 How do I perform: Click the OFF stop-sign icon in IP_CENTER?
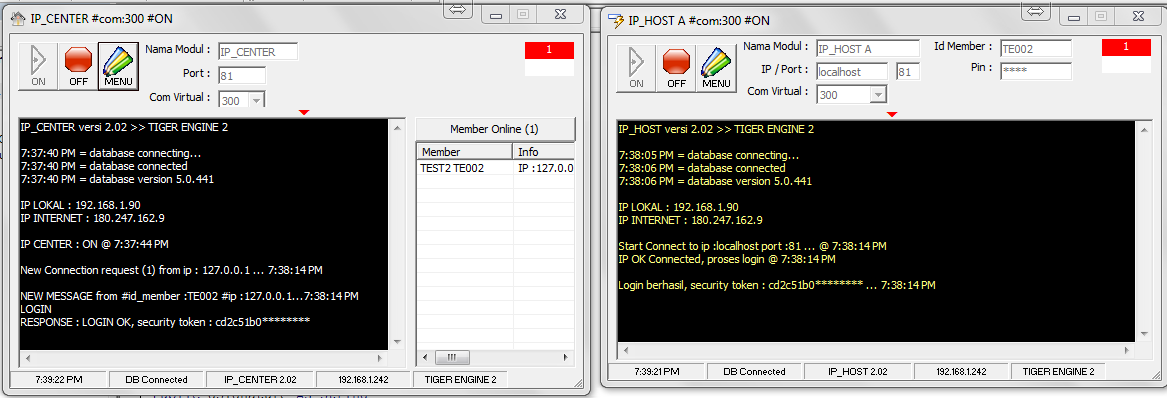click(x=78, y=65)
